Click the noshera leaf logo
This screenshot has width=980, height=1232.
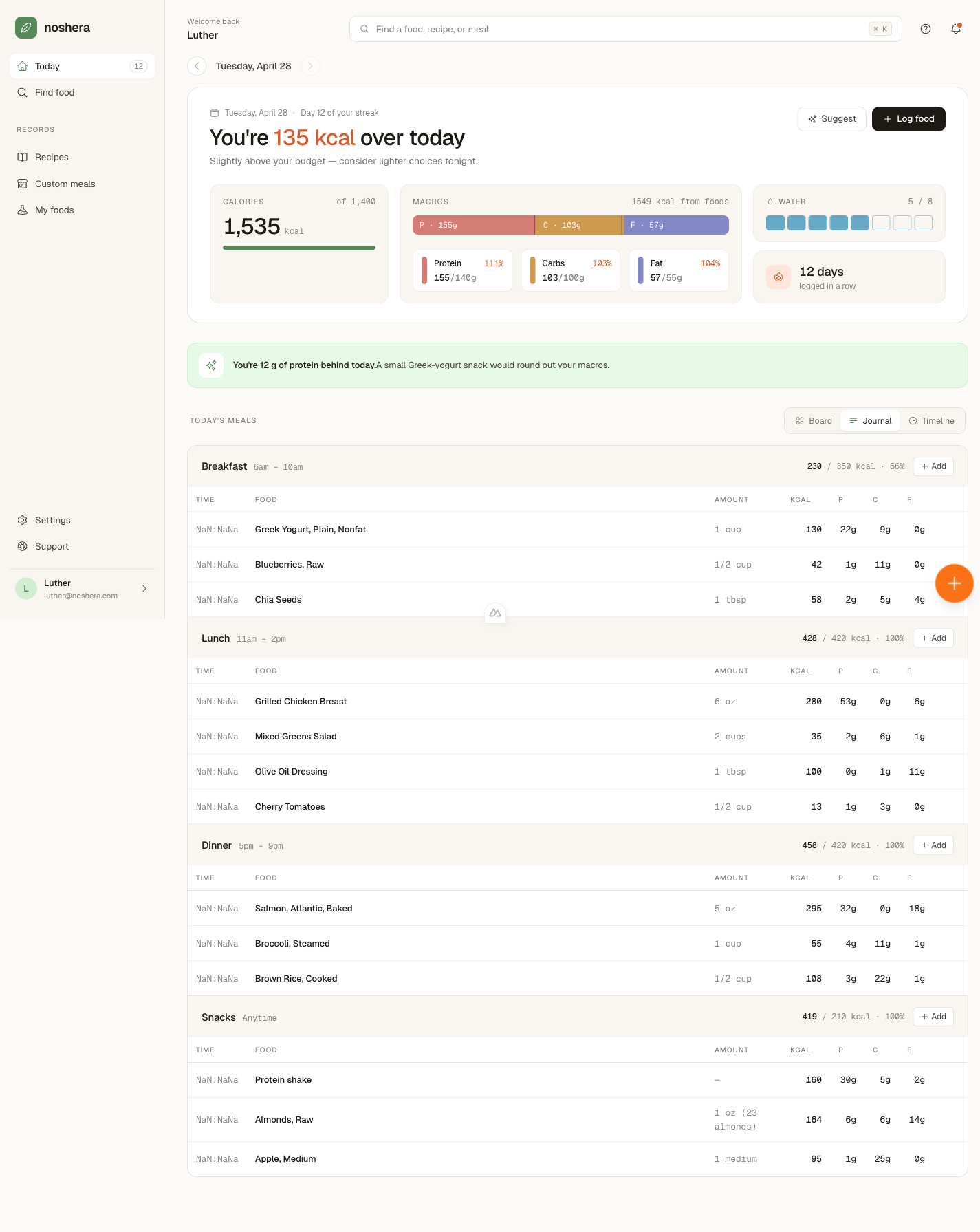coord(26,28)
